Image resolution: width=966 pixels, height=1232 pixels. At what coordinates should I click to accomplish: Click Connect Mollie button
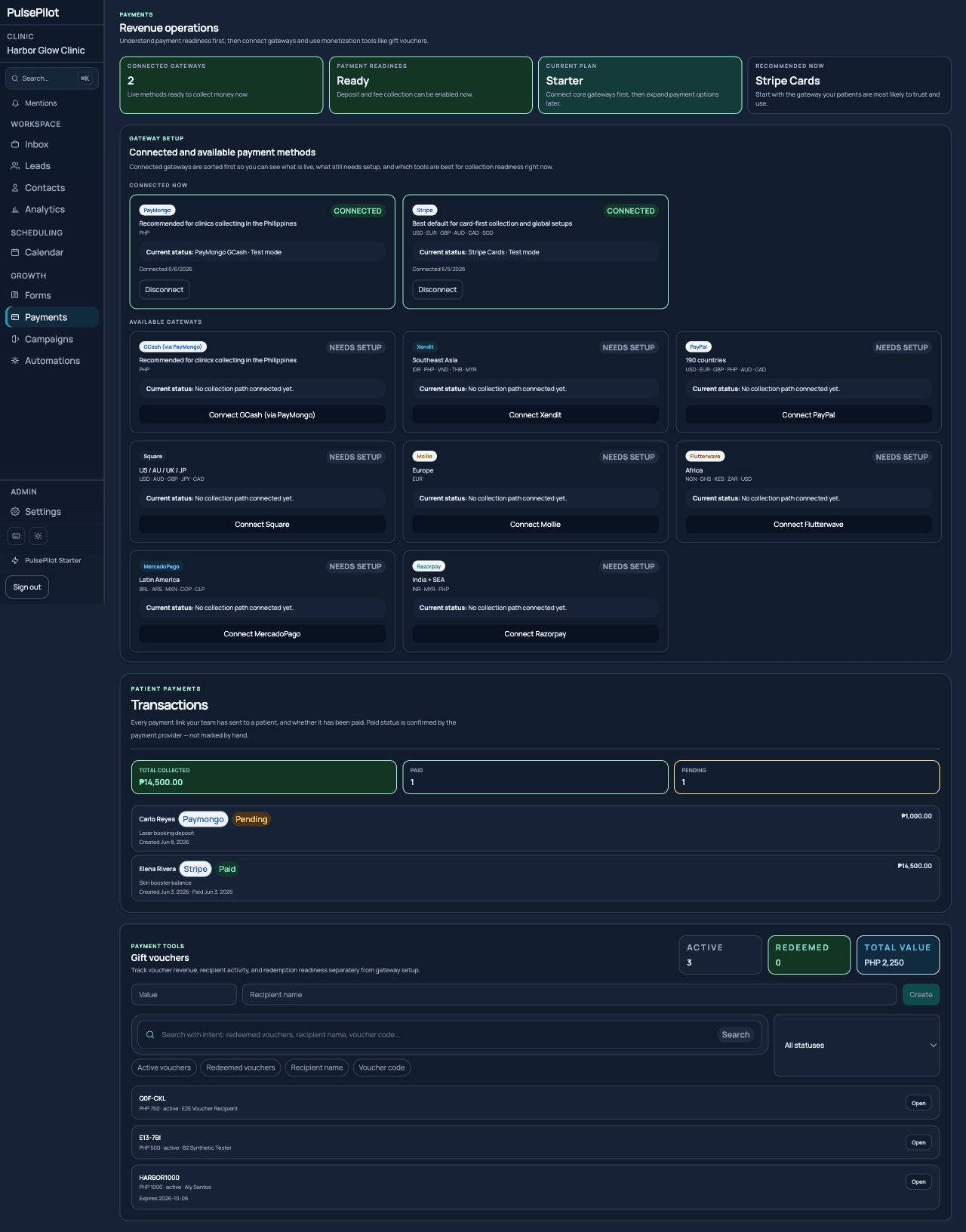535,525
